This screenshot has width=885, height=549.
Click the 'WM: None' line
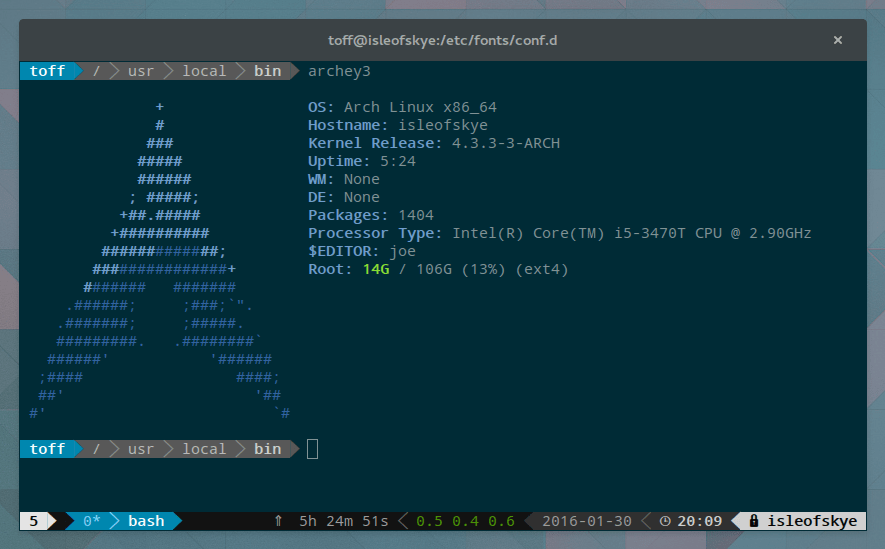[344, 179]
